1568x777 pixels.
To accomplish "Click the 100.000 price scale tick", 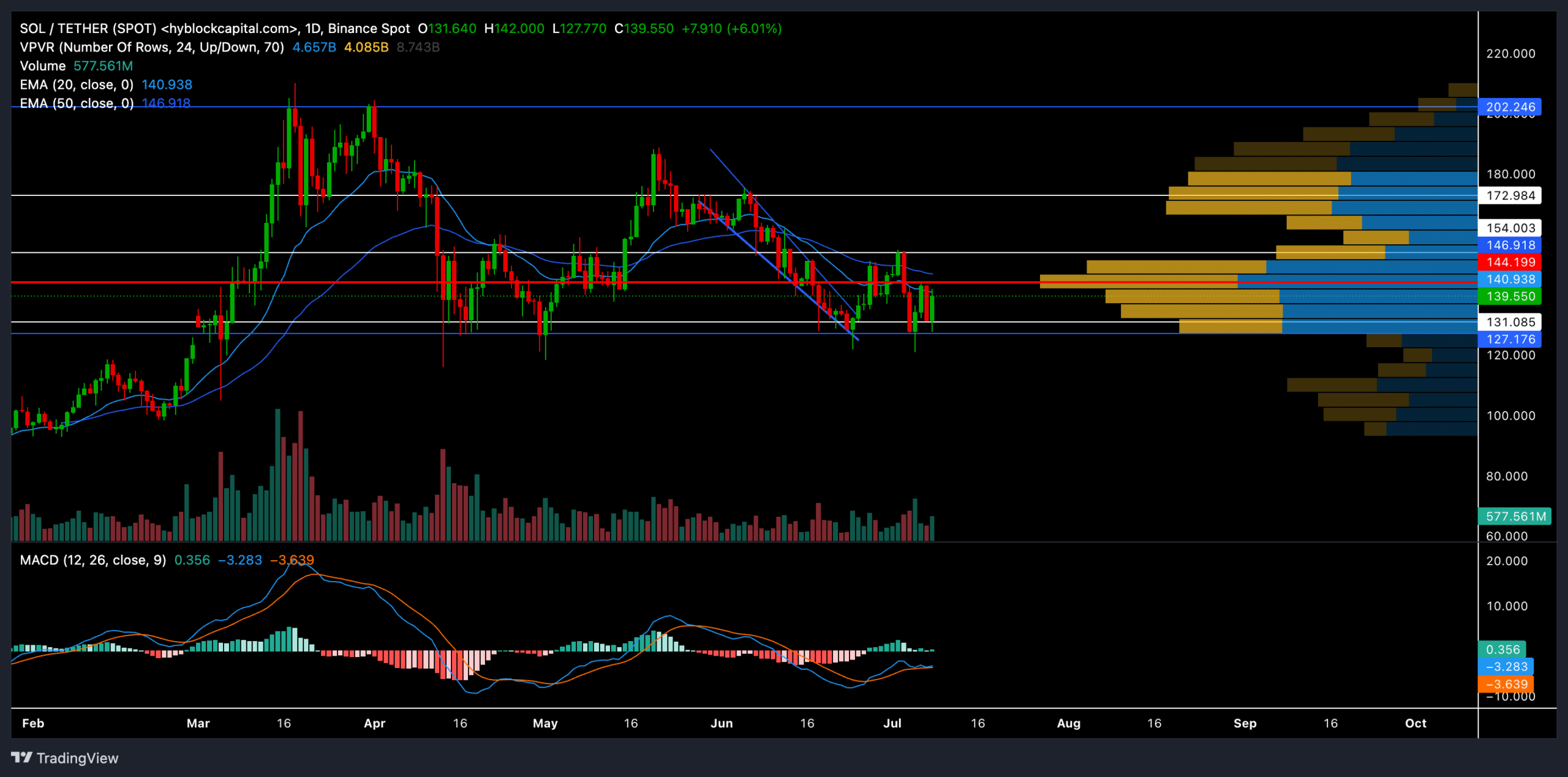I will pyautogui.click(x=1510, y=416).
